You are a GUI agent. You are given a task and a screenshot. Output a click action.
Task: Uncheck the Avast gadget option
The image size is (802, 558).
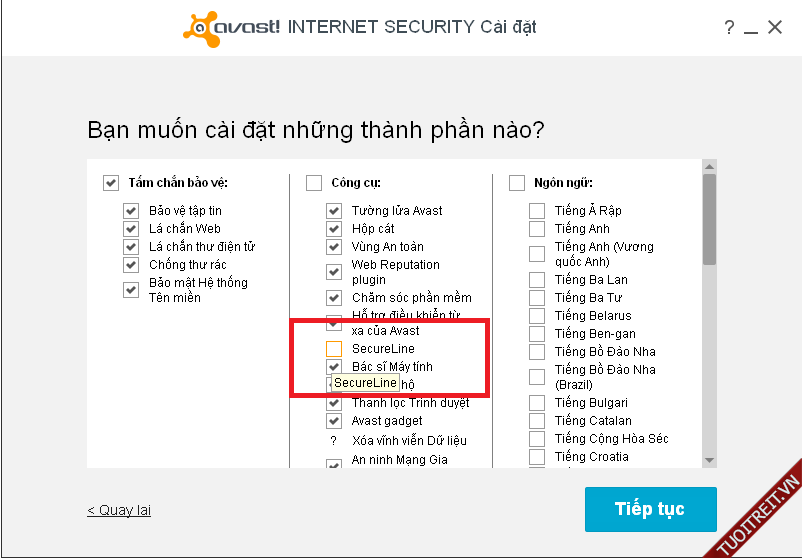[x=334, y=421]
